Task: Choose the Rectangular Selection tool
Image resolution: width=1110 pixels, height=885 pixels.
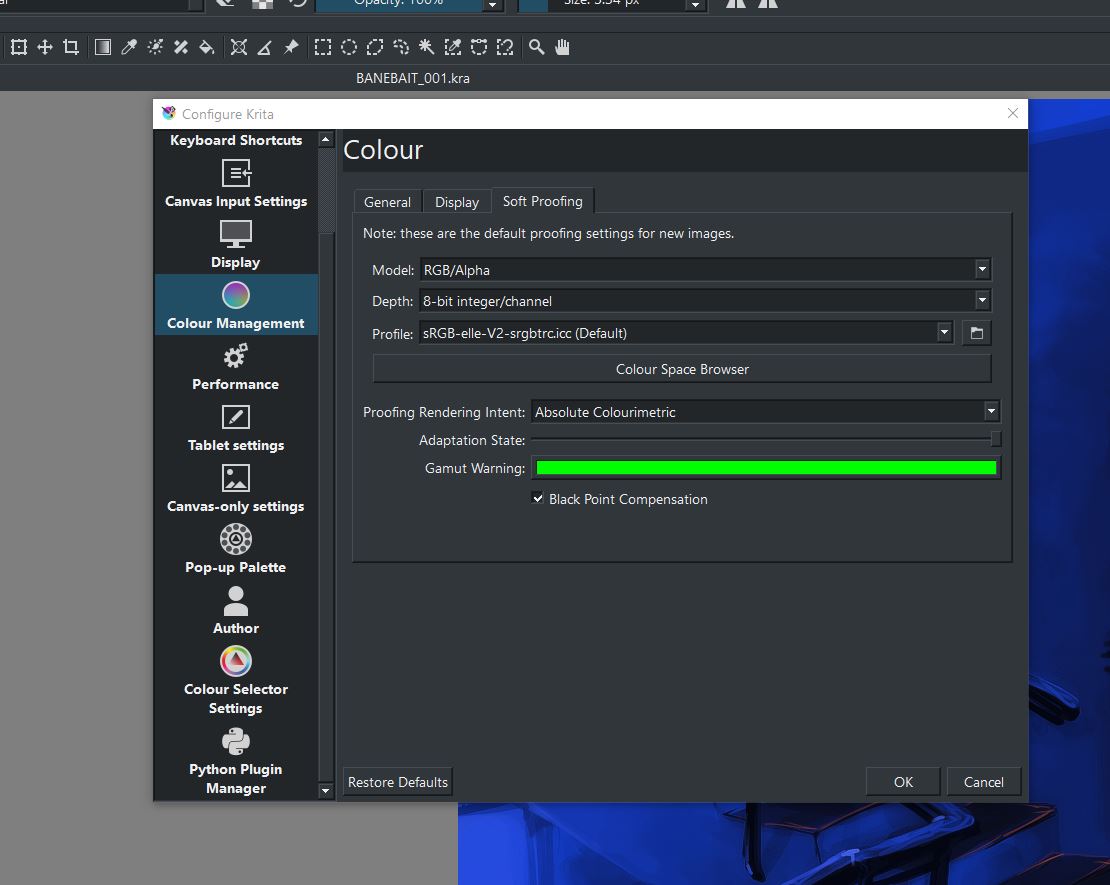Action: tap(323, 47)
